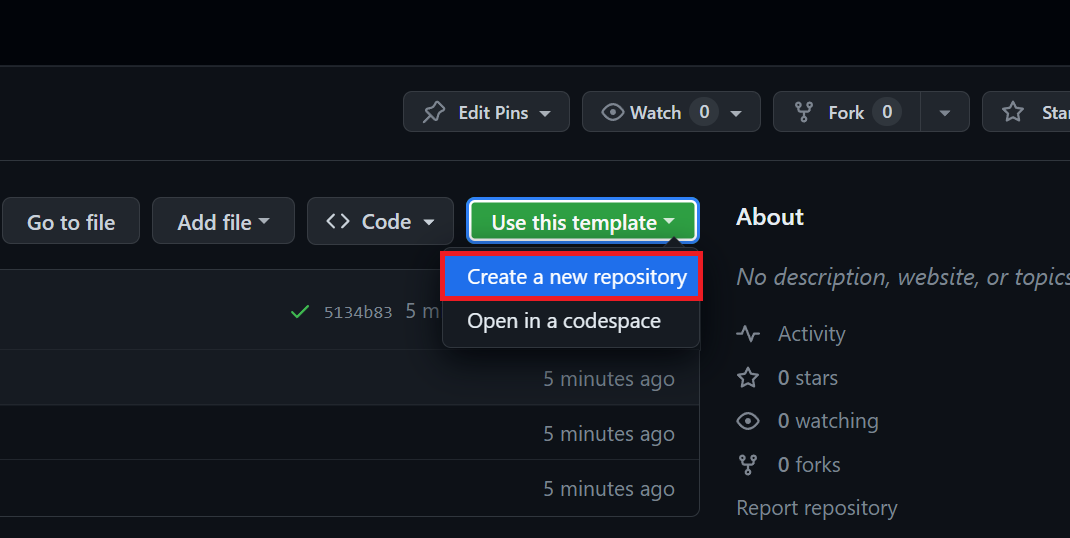Select Open in a codespace
The height and width of the screenshot is (538, 1070).
point(571,321)
